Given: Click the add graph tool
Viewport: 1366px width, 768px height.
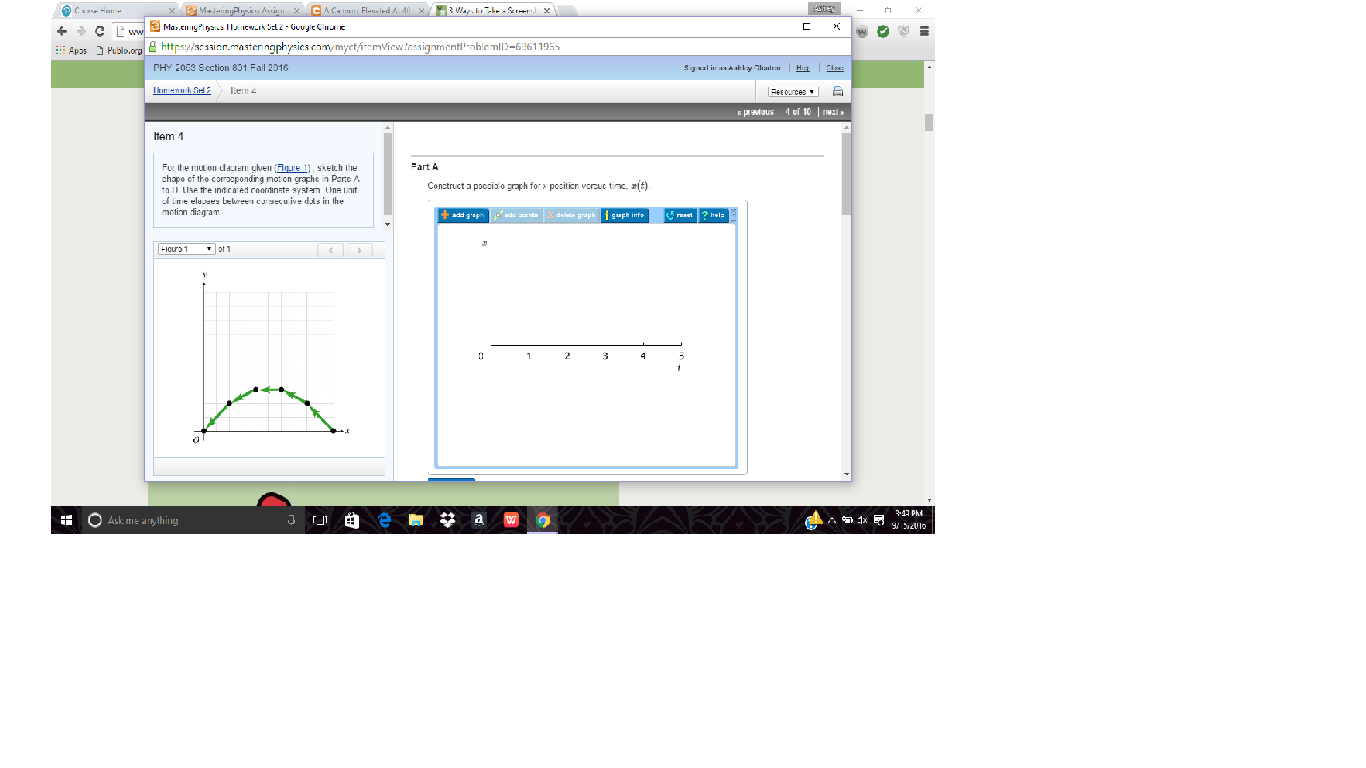Looking at the screenshot, I should (465, 215).
